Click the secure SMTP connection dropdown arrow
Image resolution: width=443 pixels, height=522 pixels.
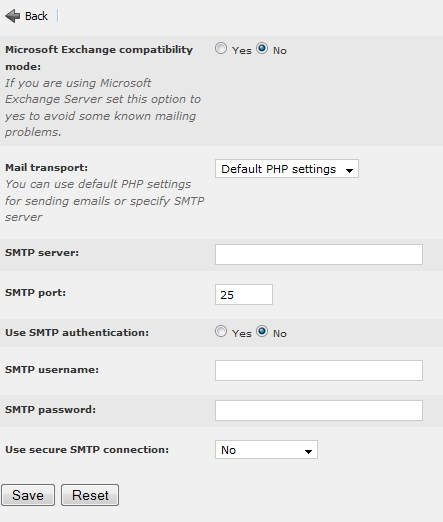308,452
